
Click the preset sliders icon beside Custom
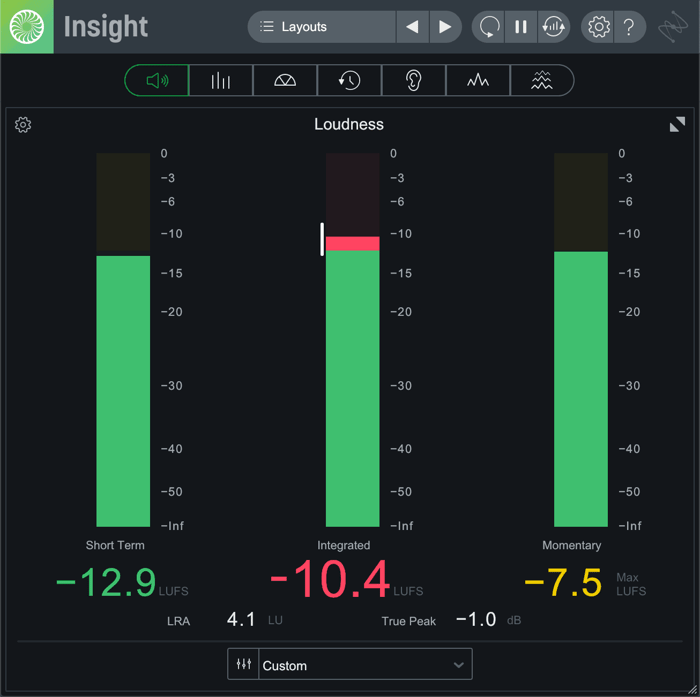point(243,664)
